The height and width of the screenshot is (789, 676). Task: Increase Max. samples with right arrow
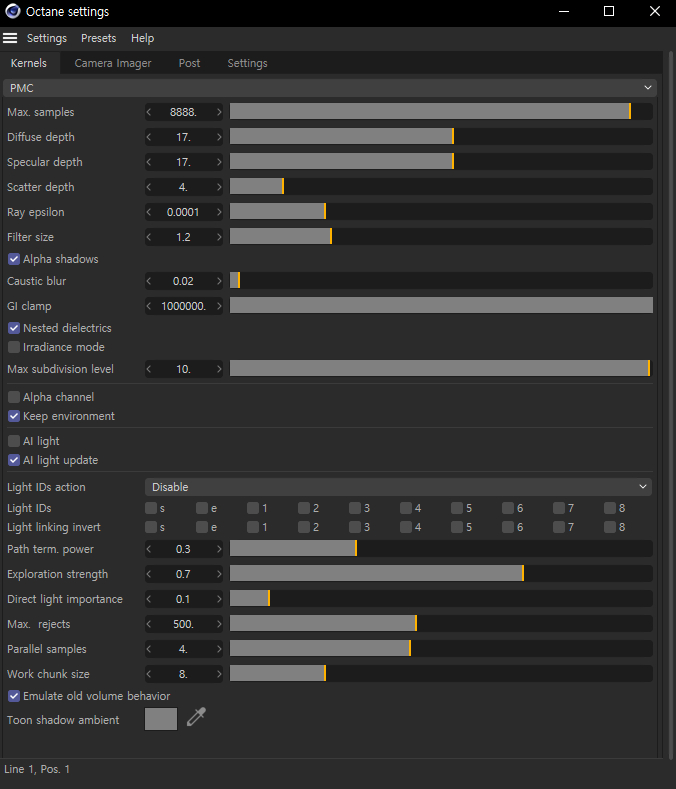point(219,112)
